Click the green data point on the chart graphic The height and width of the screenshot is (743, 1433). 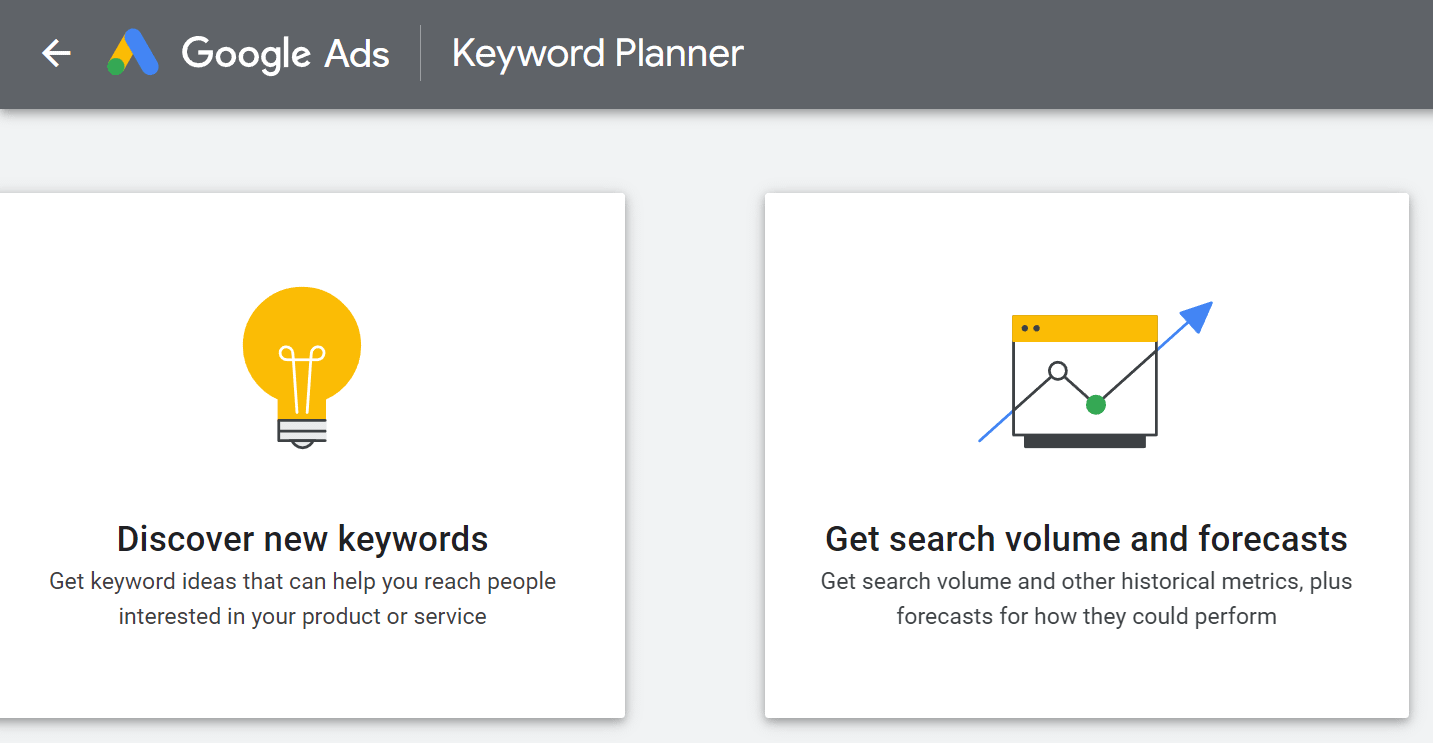(1095, 404)
